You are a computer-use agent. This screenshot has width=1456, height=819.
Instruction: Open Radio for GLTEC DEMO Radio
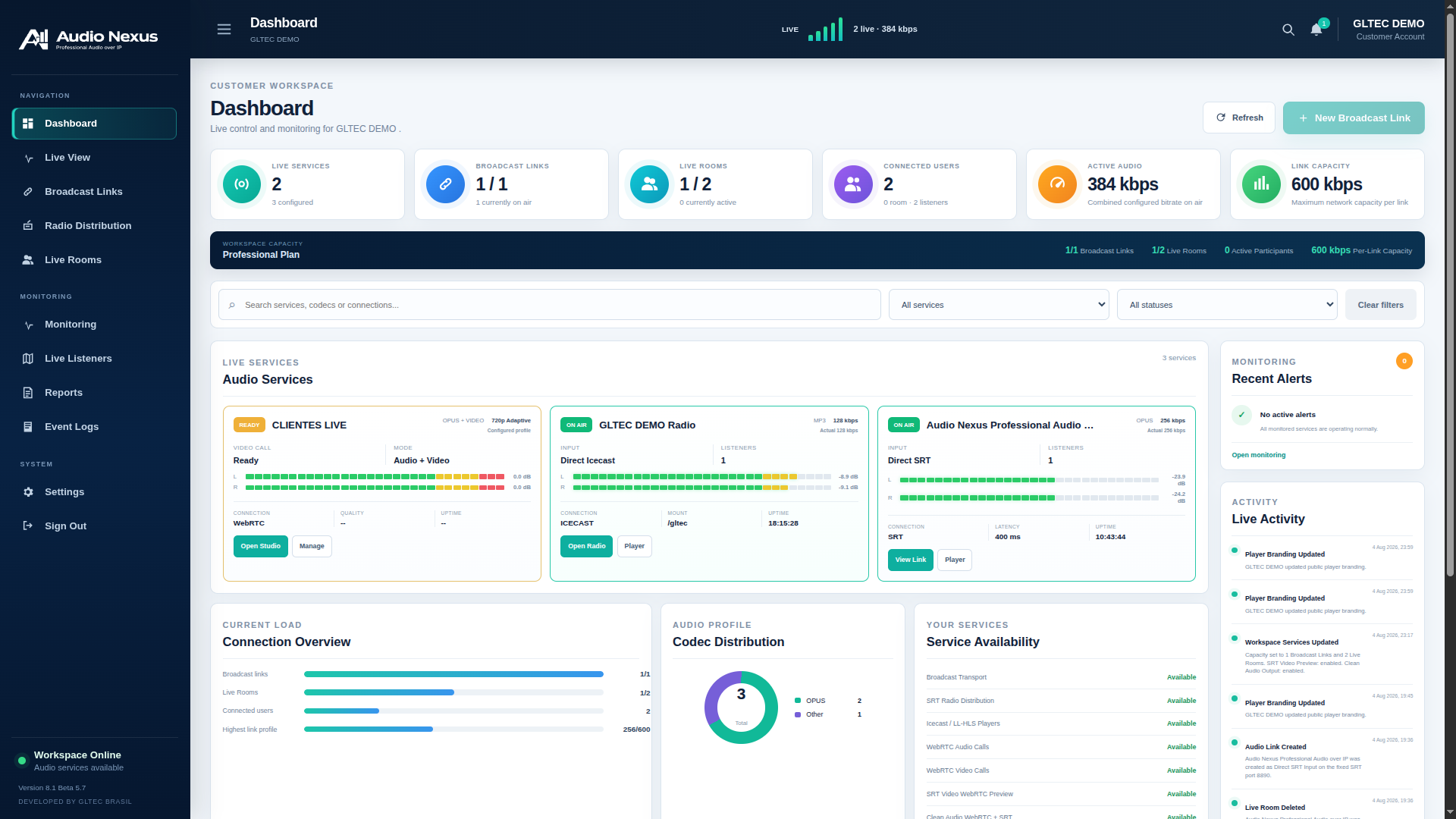tap(586, 547)
